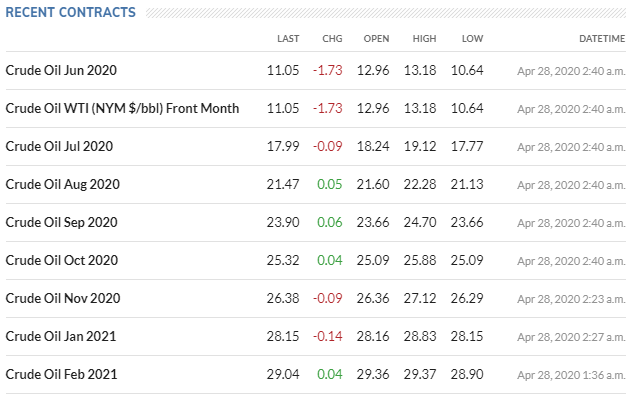Select the Jan 2021 open price 28.16
The image size is (640, 397).
point(373,336)
